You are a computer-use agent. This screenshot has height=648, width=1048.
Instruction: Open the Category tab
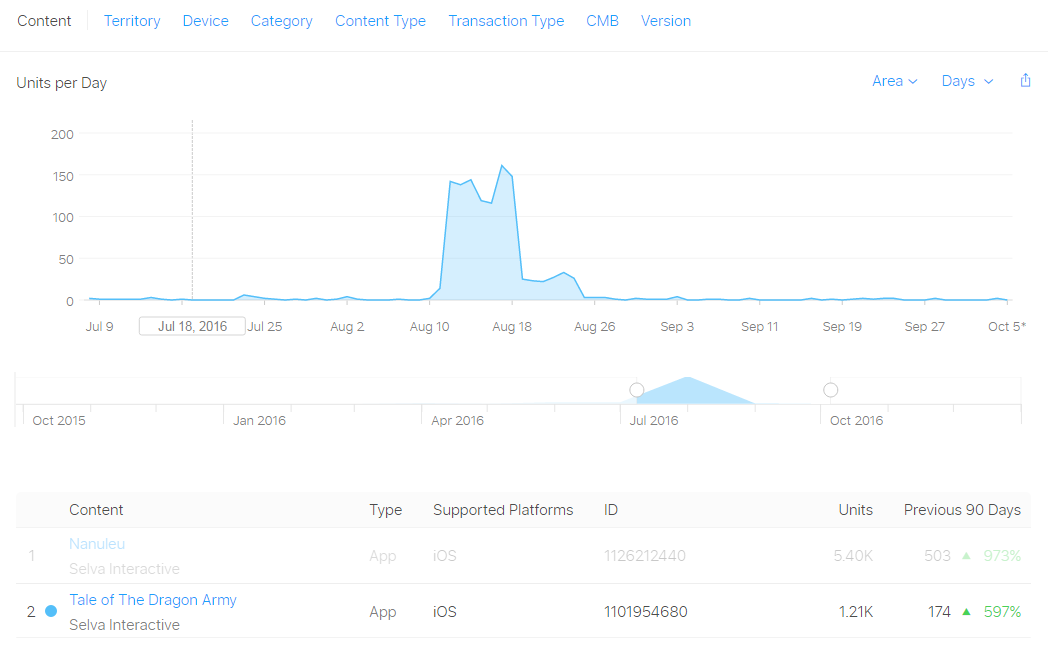pos(281,21)
